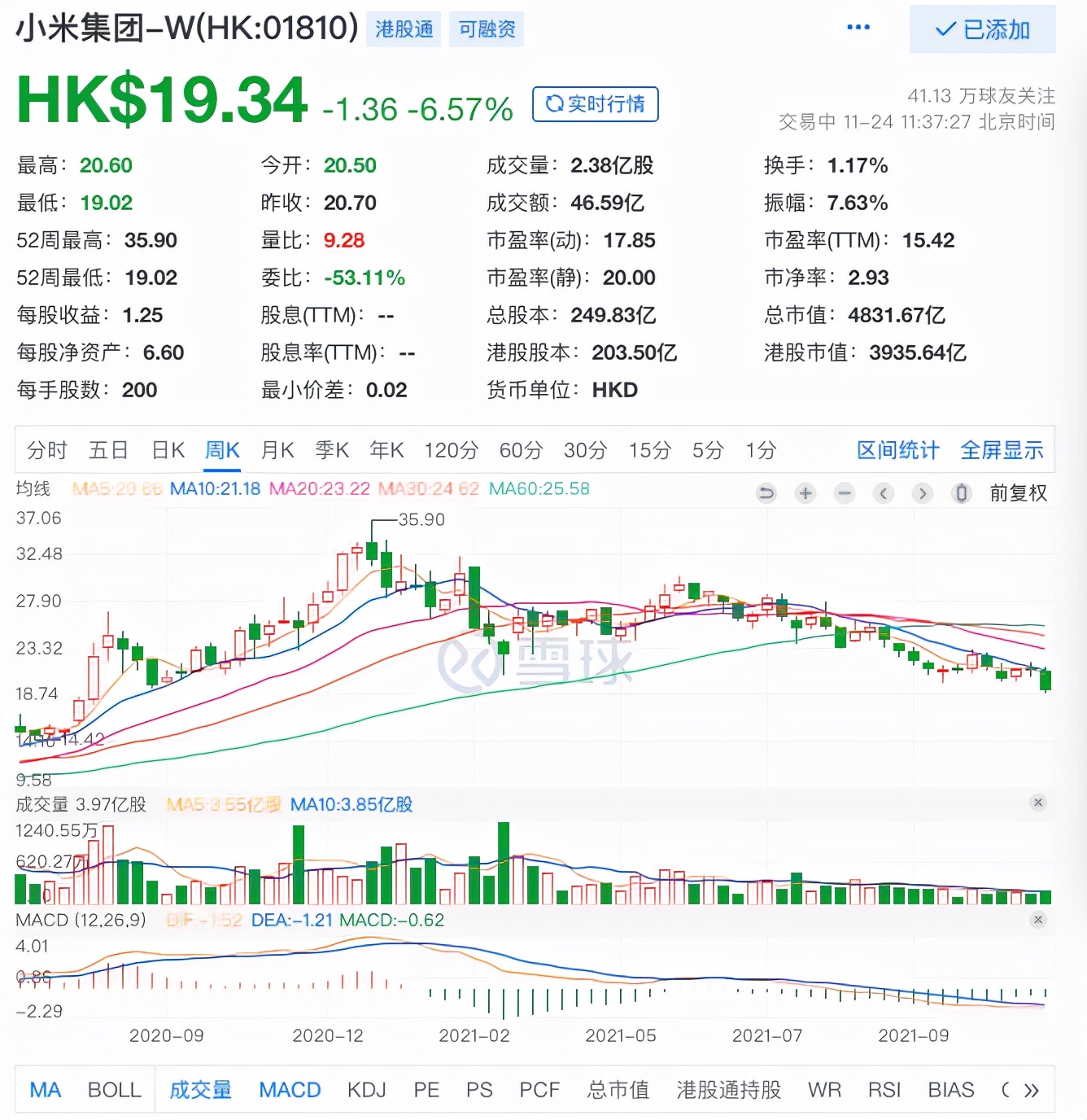Toggle the BIAS indicator
Image resolution: width=1087 pixels, height=1120 pixels.
pos(951,1090)
